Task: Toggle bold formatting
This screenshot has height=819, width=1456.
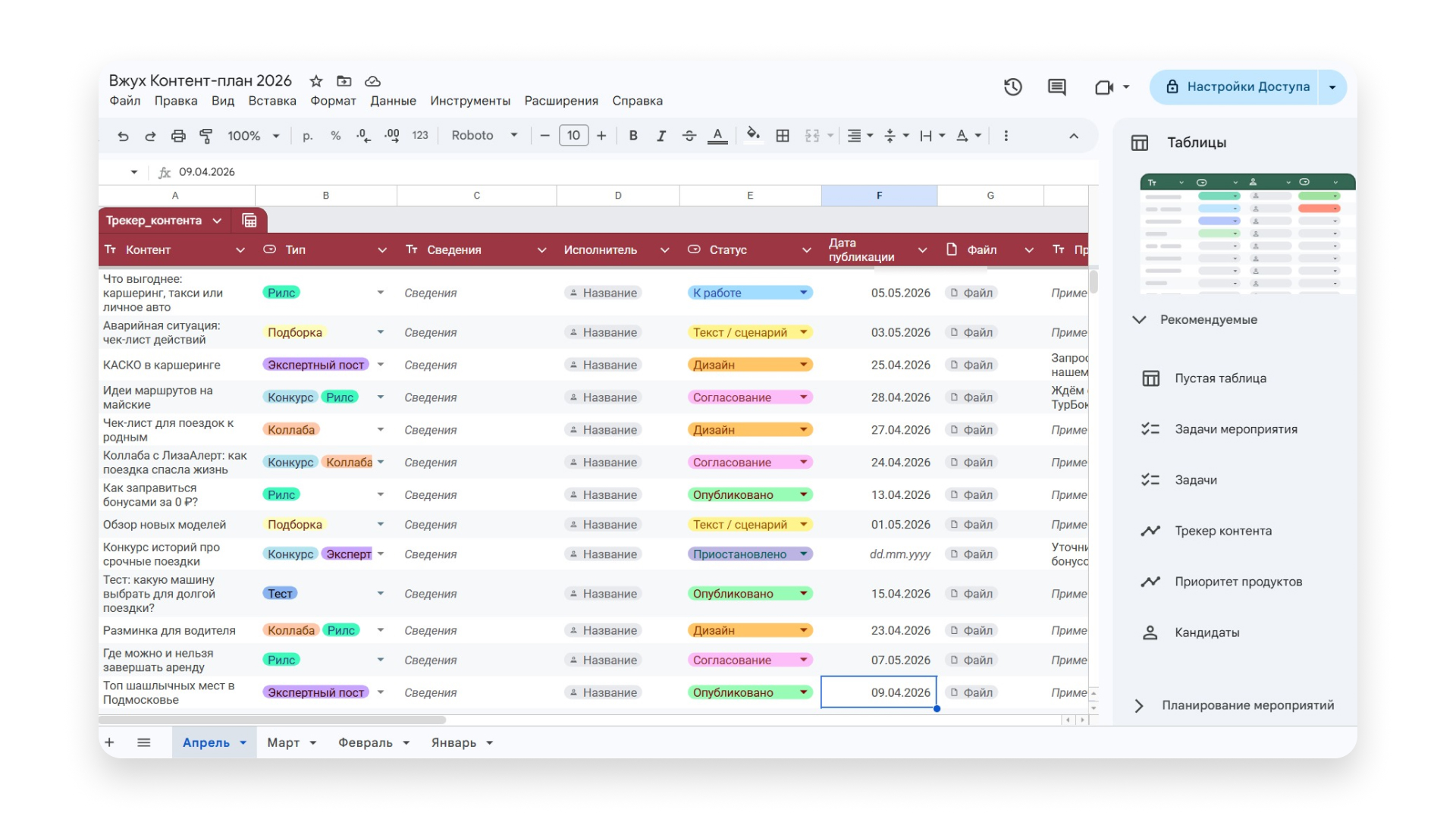Action: pos(633,136)
